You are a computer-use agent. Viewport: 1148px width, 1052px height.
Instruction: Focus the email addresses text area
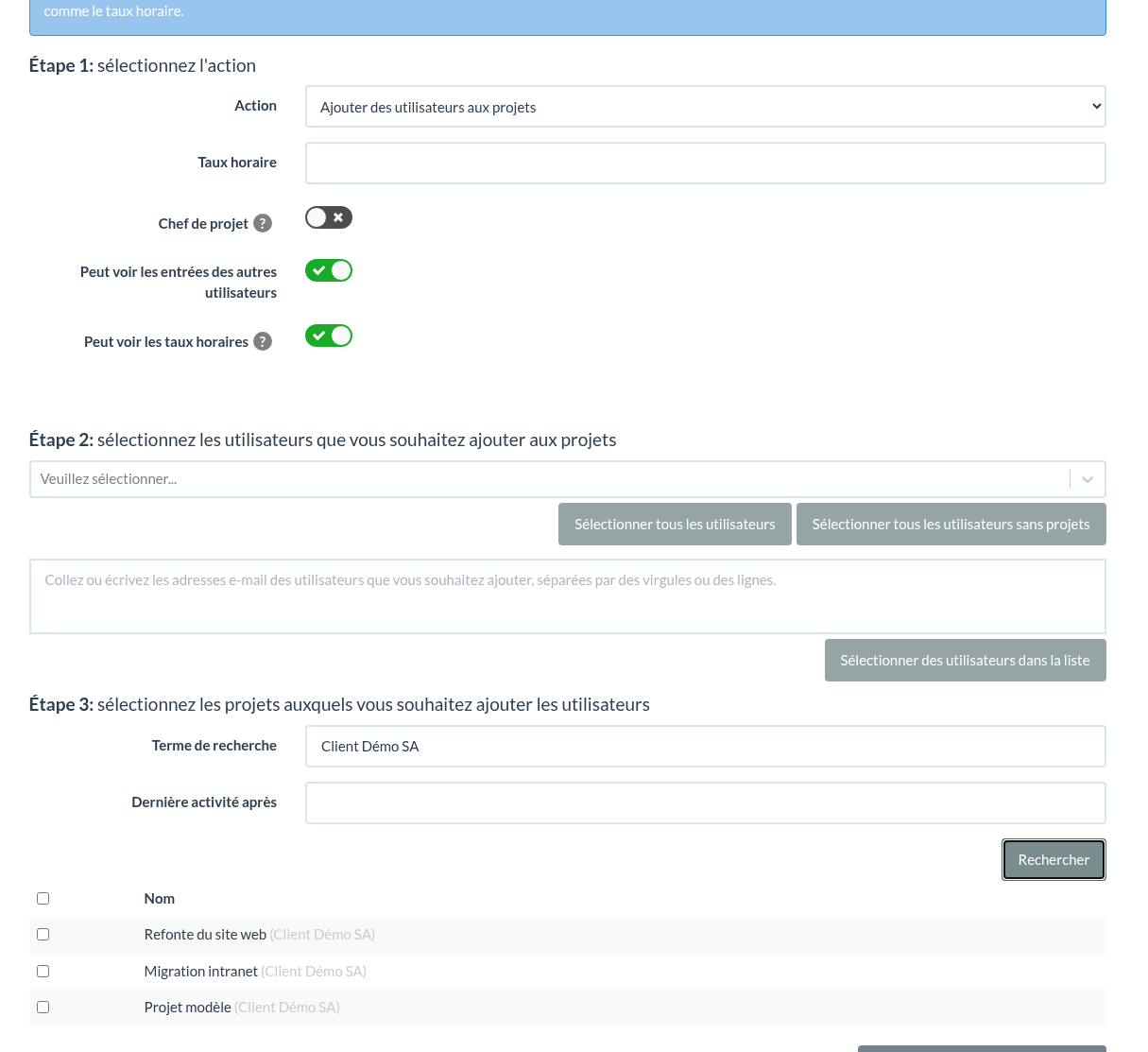click(567, 596)
